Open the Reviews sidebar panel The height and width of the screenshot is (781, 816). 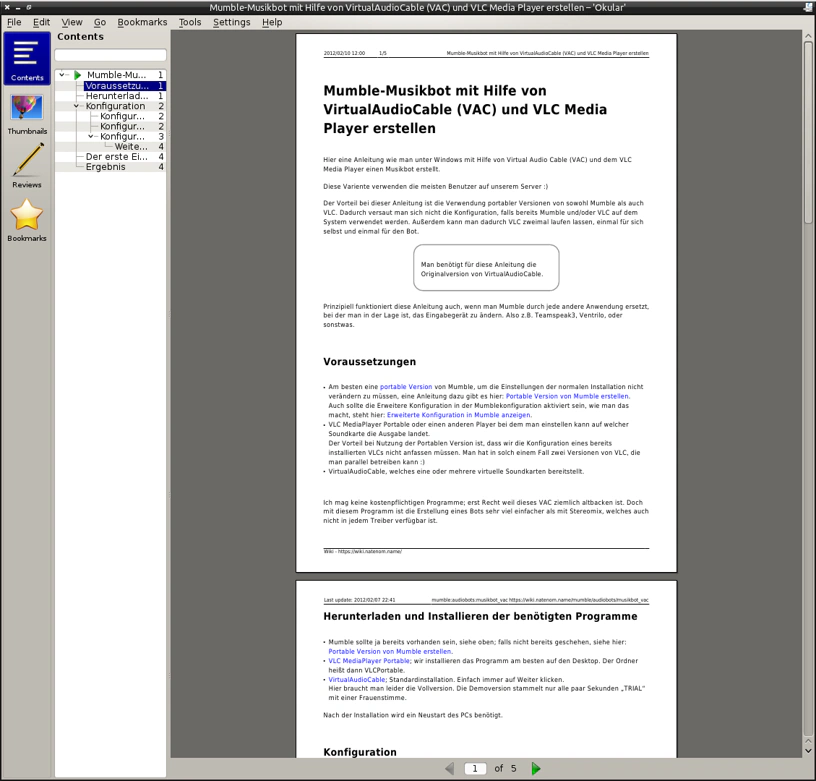click(27, 167)
